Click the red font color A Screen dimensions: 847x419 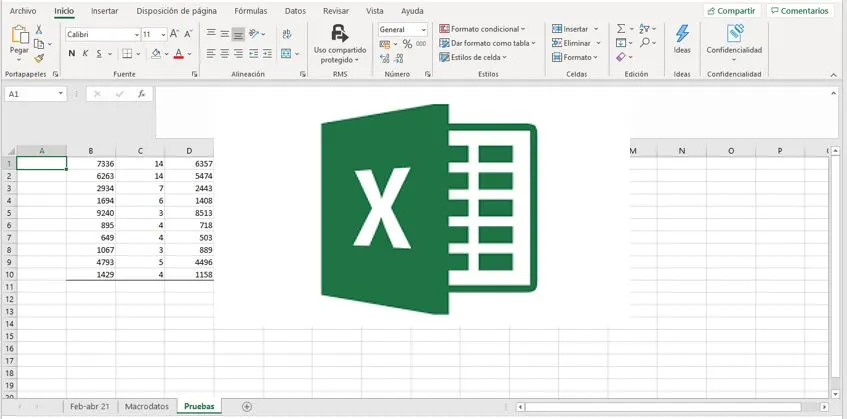179,53
